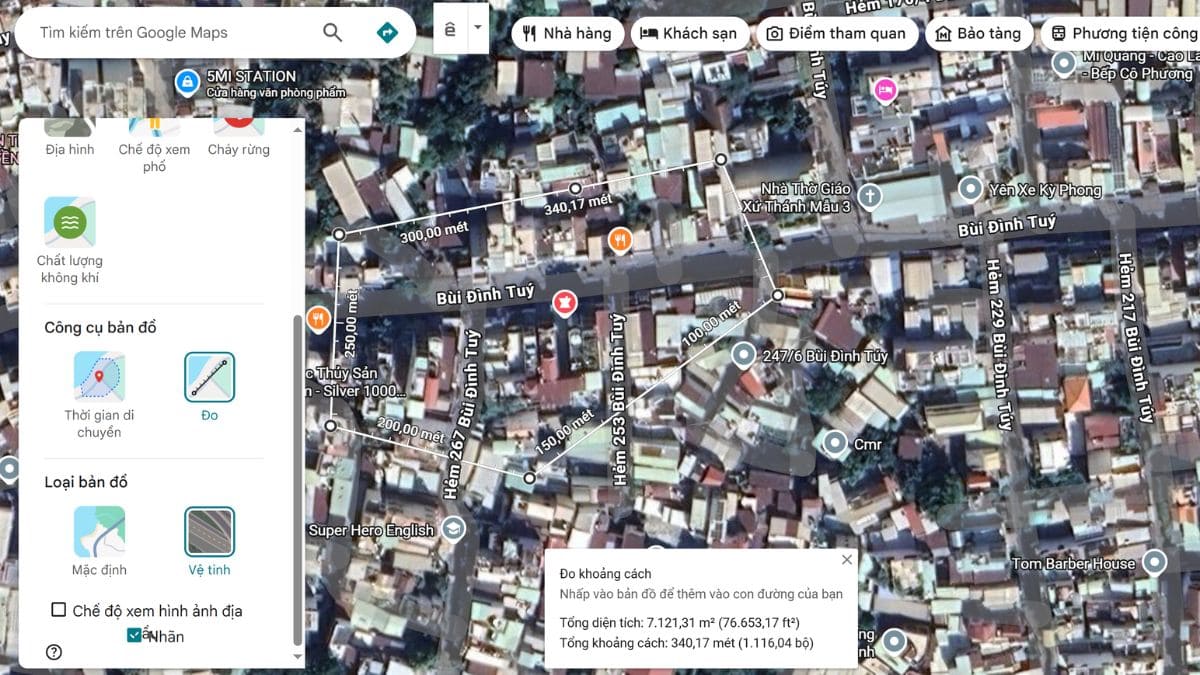Click the orange restaurant pin on left edge
Screen dimensions: 1200x675
(x=318, y=318)
